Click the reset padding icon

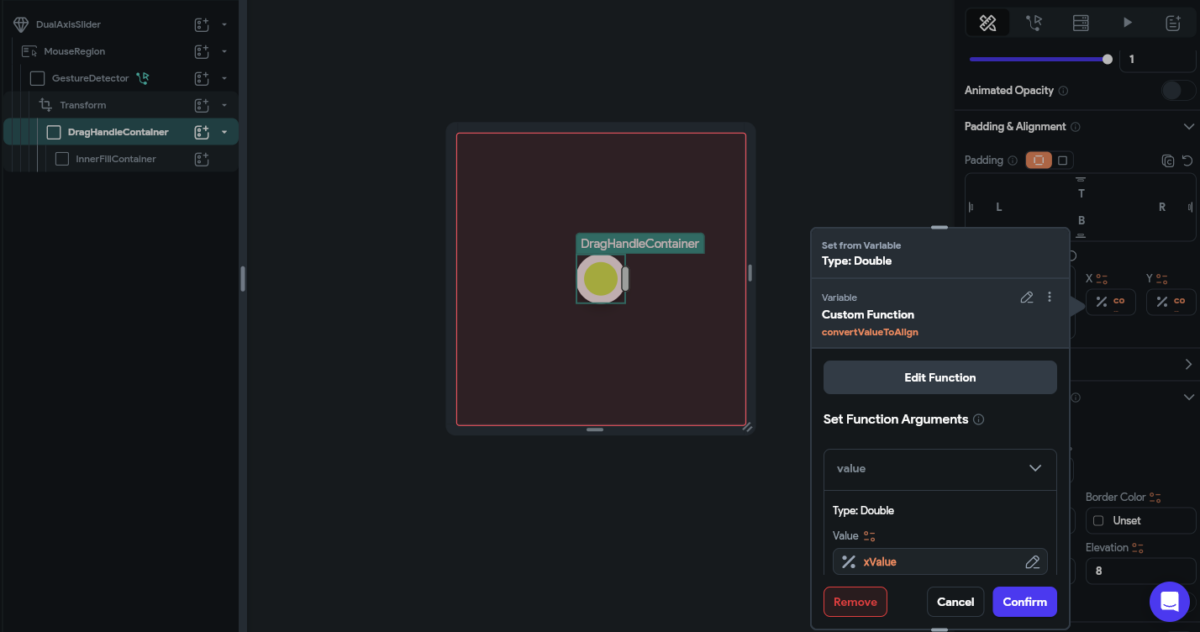tap(1188, 160)
